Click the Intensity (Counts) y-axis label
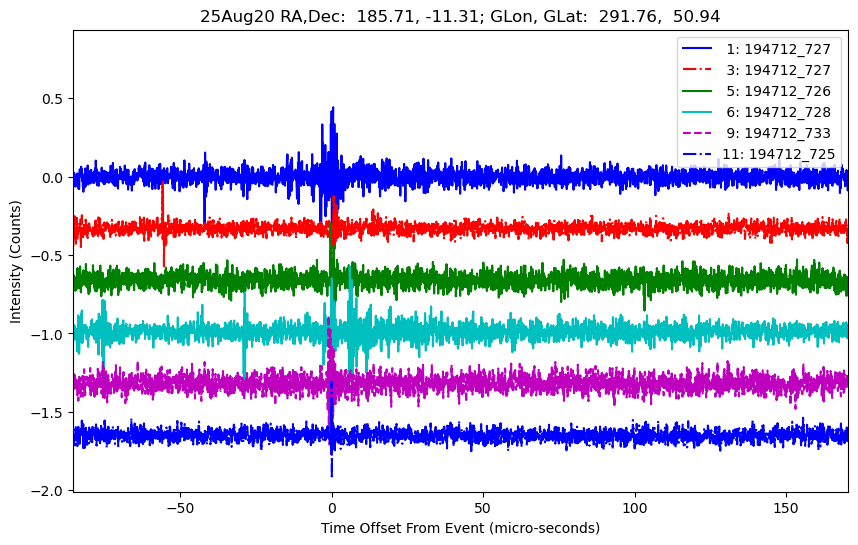Image resolution: width=858 pixels, height=545 pixels. coord(15,262)
